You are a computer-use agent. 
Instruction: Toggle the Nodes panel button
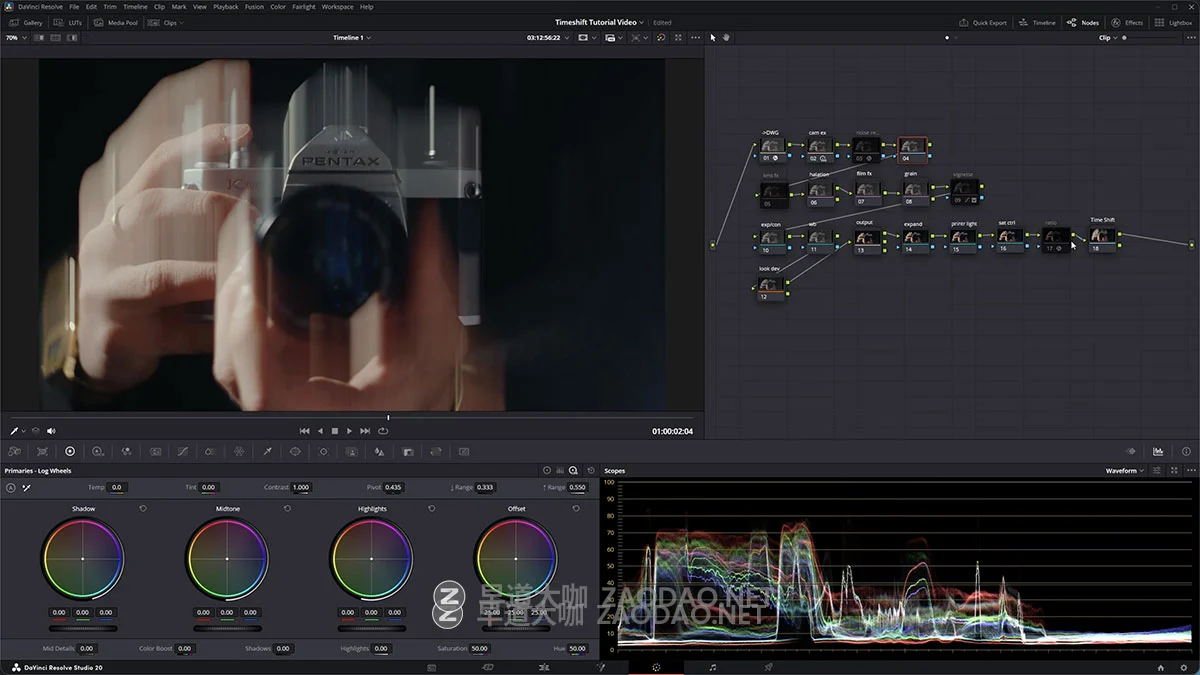[1083, 22]
